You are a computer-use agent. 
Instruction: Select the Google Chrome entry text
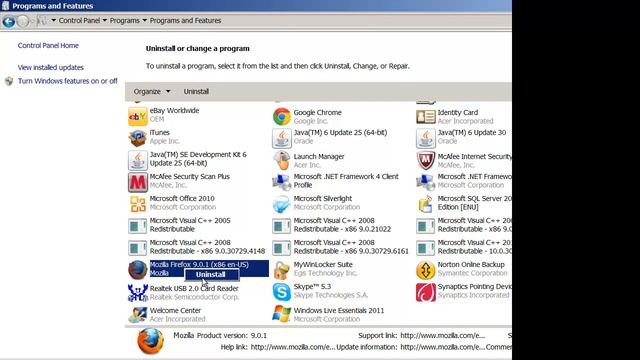pos(318,117)
